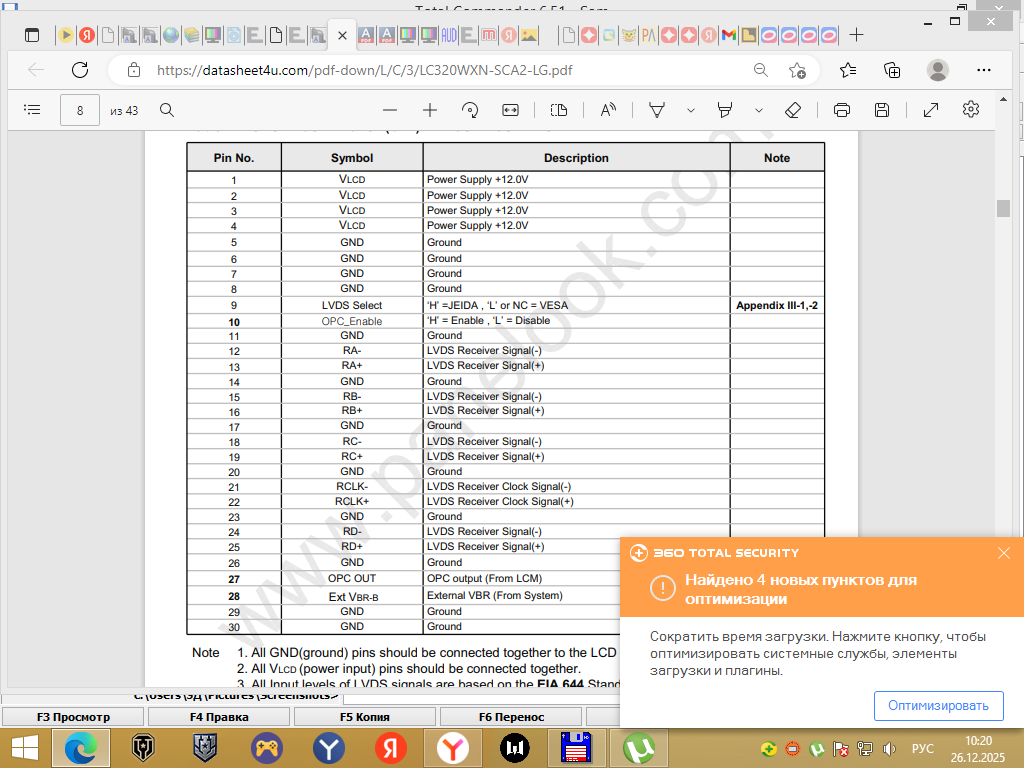The width and height of the screenshot is (1024, 768).
Task: Click the PDF search magnifier icon
Action: tap(167, 110)
